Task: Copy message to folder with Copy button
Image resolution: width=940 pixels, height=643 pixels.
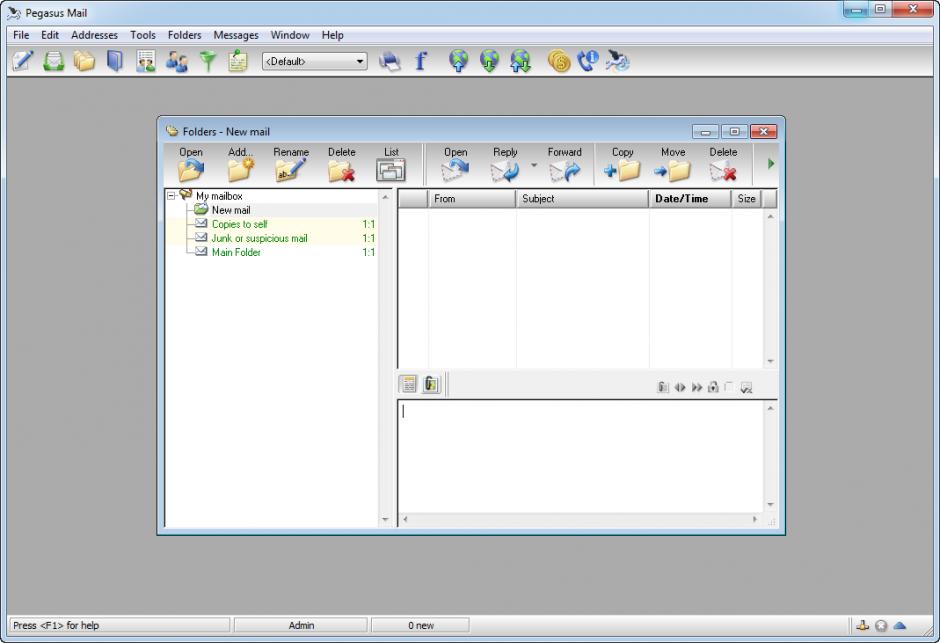Action: pyautogui.click(x=622, y=164)
